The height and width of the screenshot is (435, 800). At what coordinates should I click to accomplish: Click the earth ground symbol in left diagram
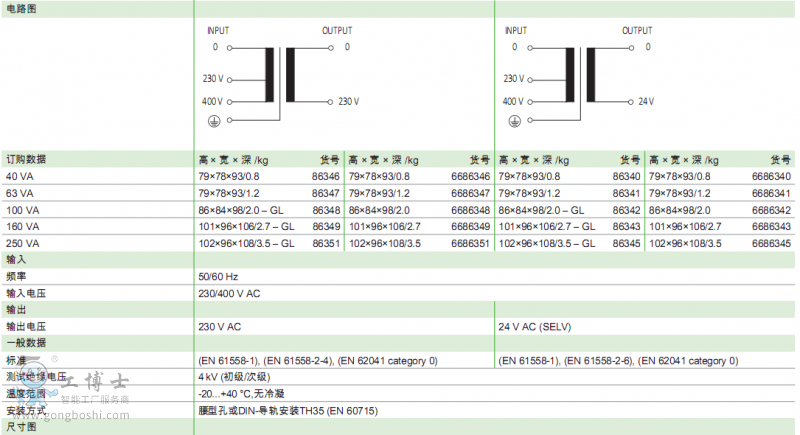click(x=212, y=120)
